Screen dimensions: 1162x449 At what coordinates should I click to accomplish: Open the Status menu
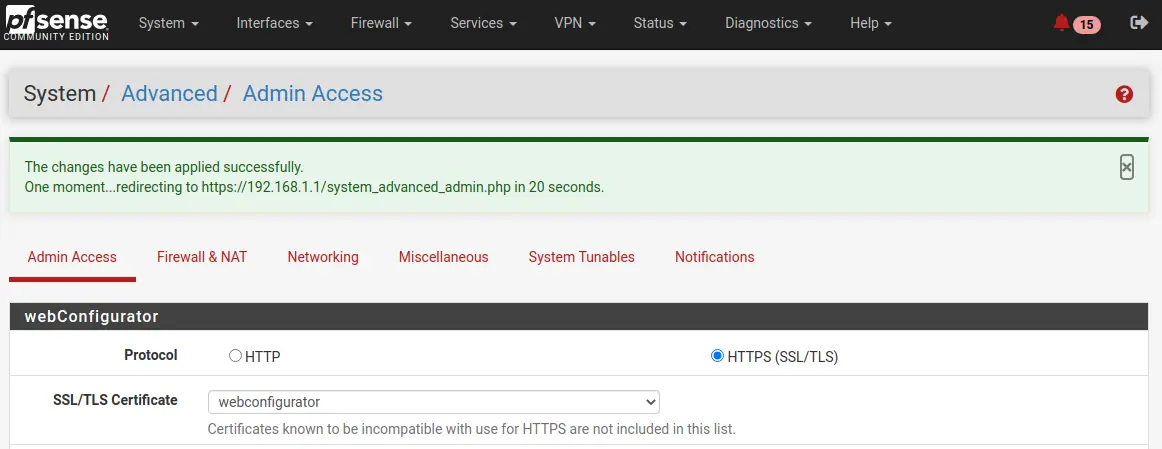point(660,23)
